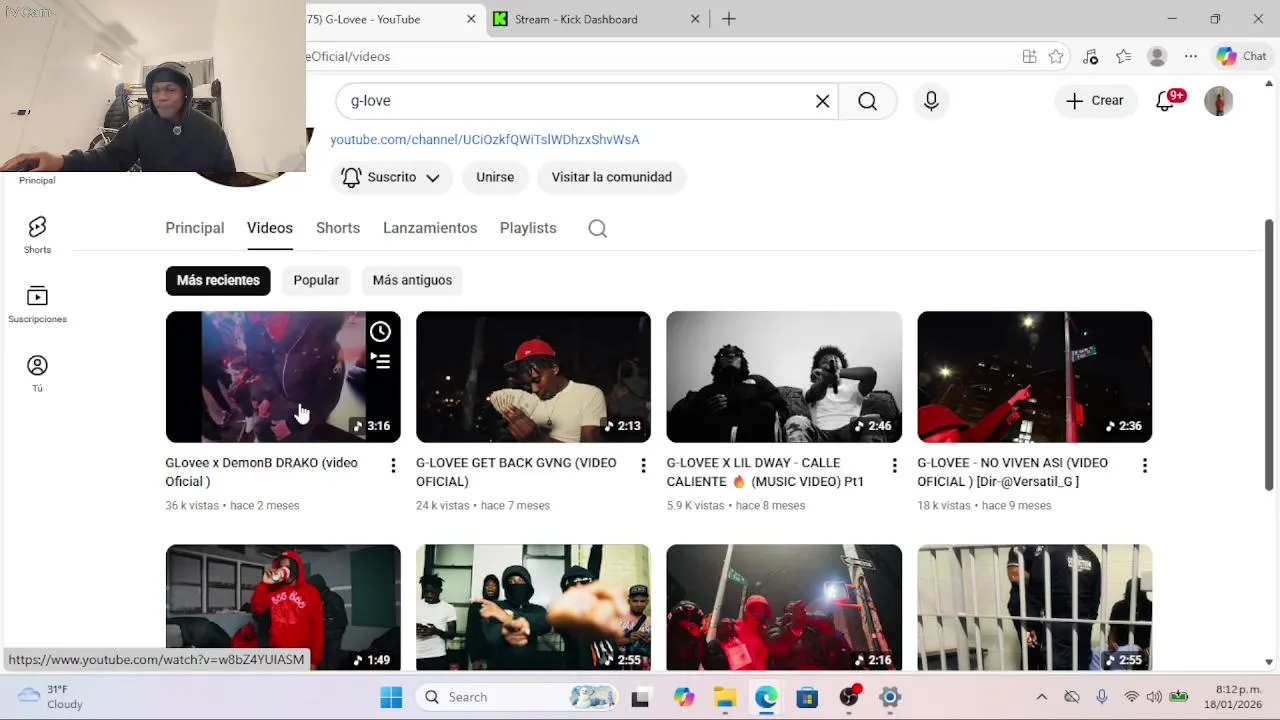The image size is (1280, 720).
Task: Open the weather widget 31°F Cloudy
Action: (50, 697)
